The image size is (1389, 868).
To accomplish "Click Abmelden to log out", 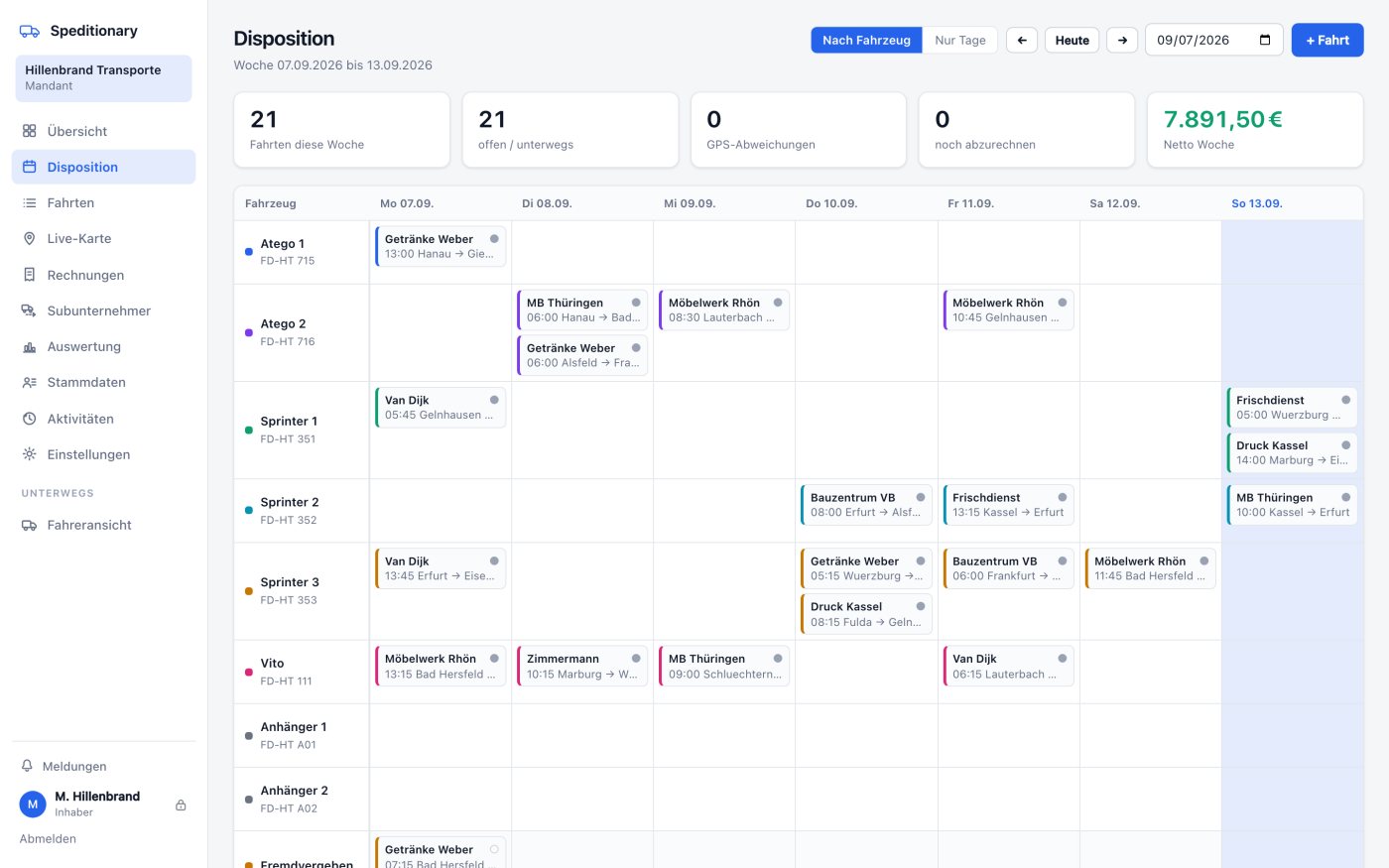I will coord(48,838).
